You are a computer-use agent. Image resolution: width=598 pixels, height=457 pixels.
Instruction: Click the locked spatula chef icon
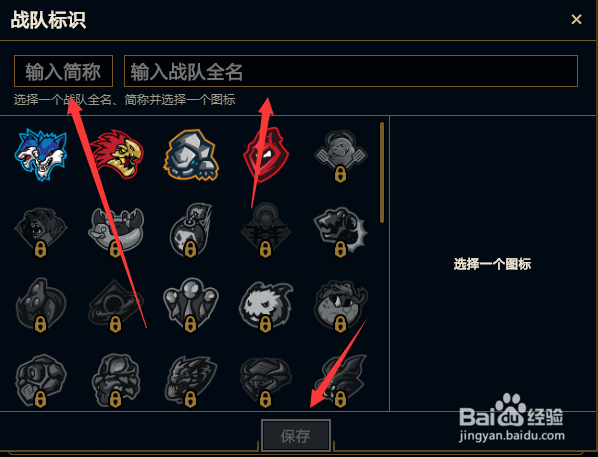(x=341, y=156)
